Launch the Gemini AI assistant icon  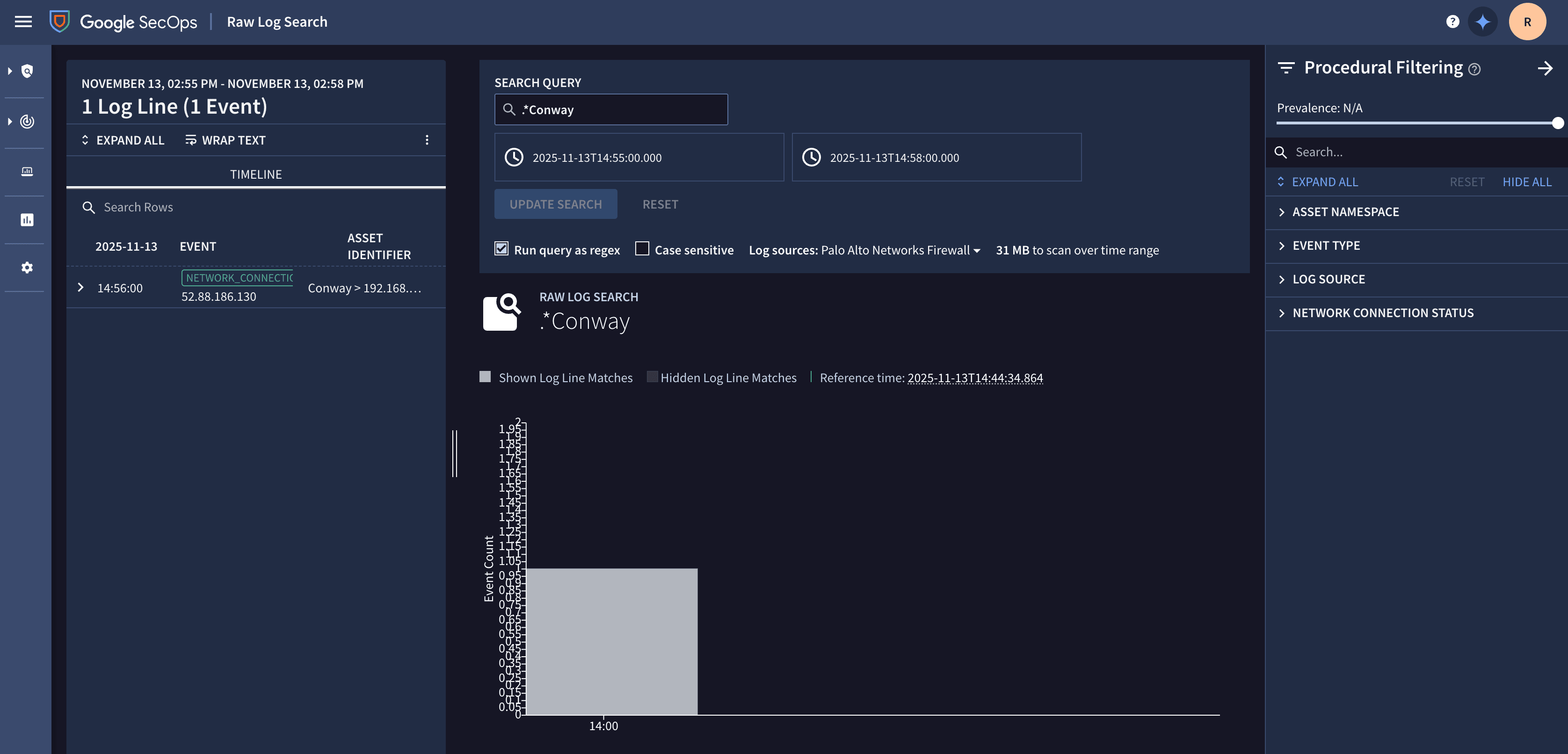(1483, 22)
